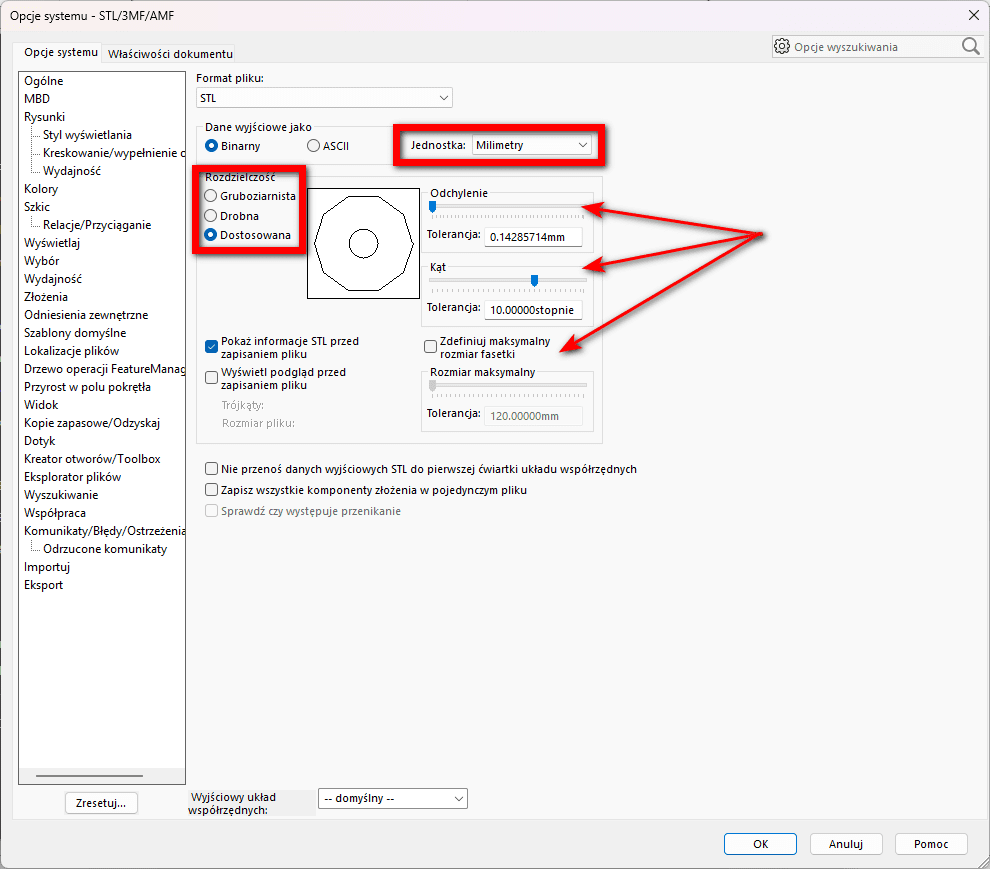Select the Gruboziarnista resolution option
Screen dimensions: 990x869
click(x=211, y=196)
